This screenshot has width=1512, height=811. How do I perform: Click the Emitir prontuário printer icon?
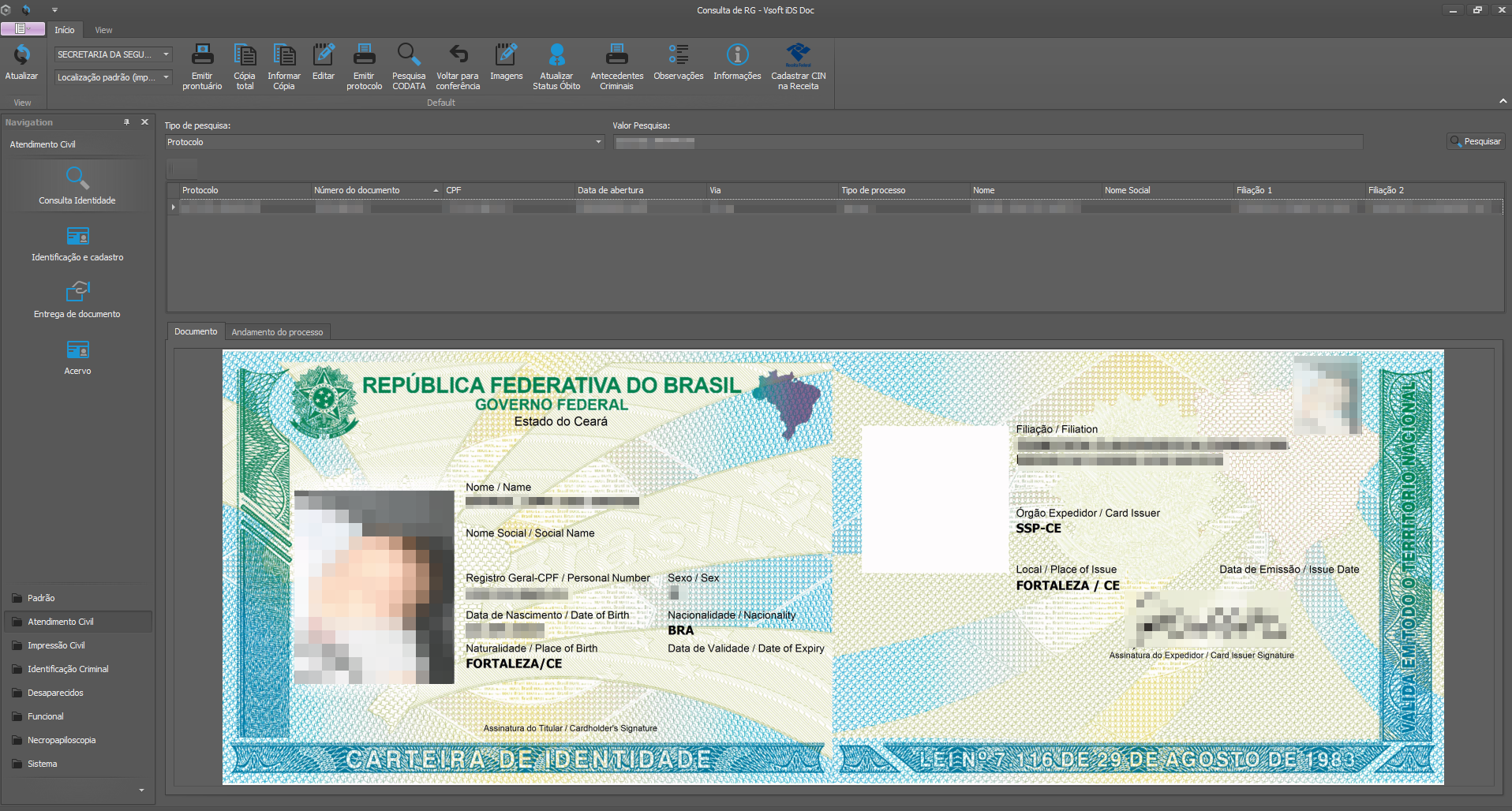(202, 55)
